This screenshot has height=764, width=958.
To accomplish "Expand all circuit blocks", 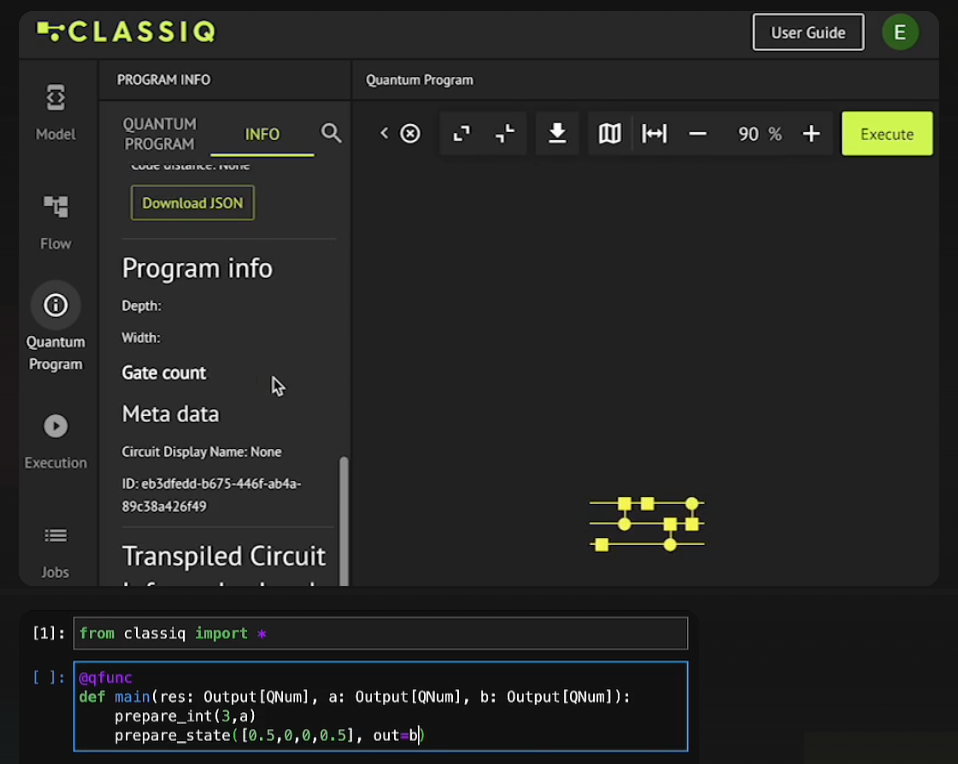I will [x=461, y=133].
